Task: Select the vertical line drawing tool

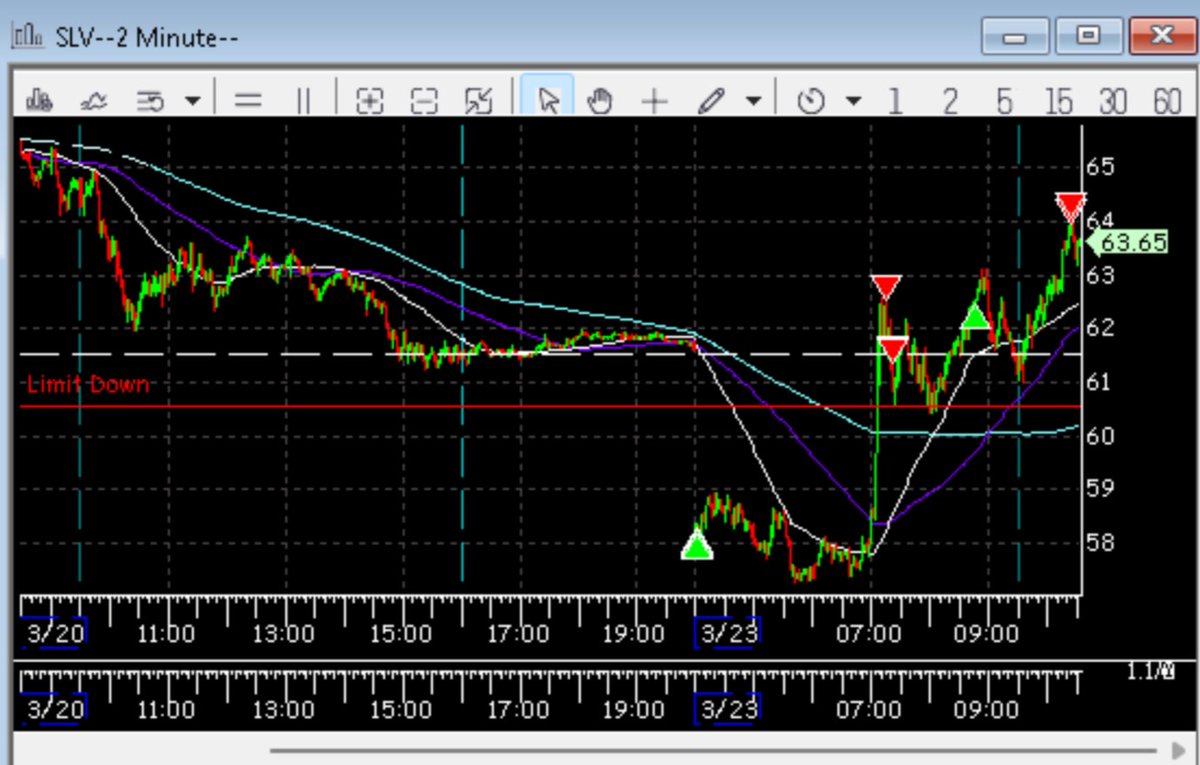Action: coord(303,100)
